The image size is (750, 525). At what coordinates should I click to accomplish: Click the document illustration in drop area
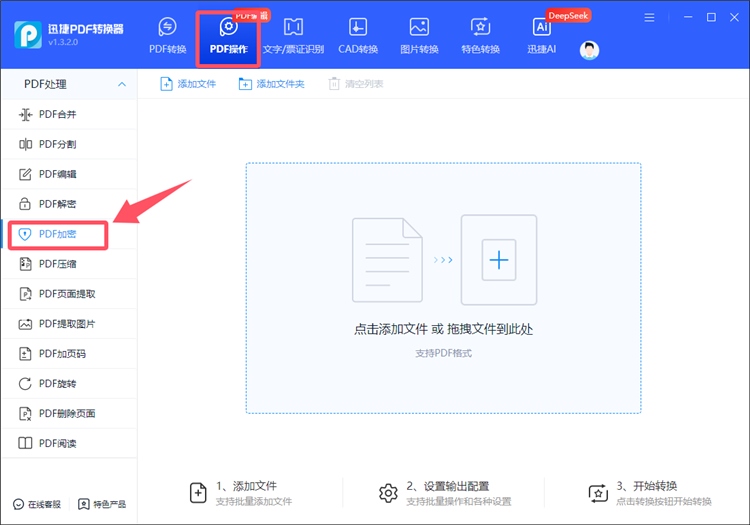(387, 260)
